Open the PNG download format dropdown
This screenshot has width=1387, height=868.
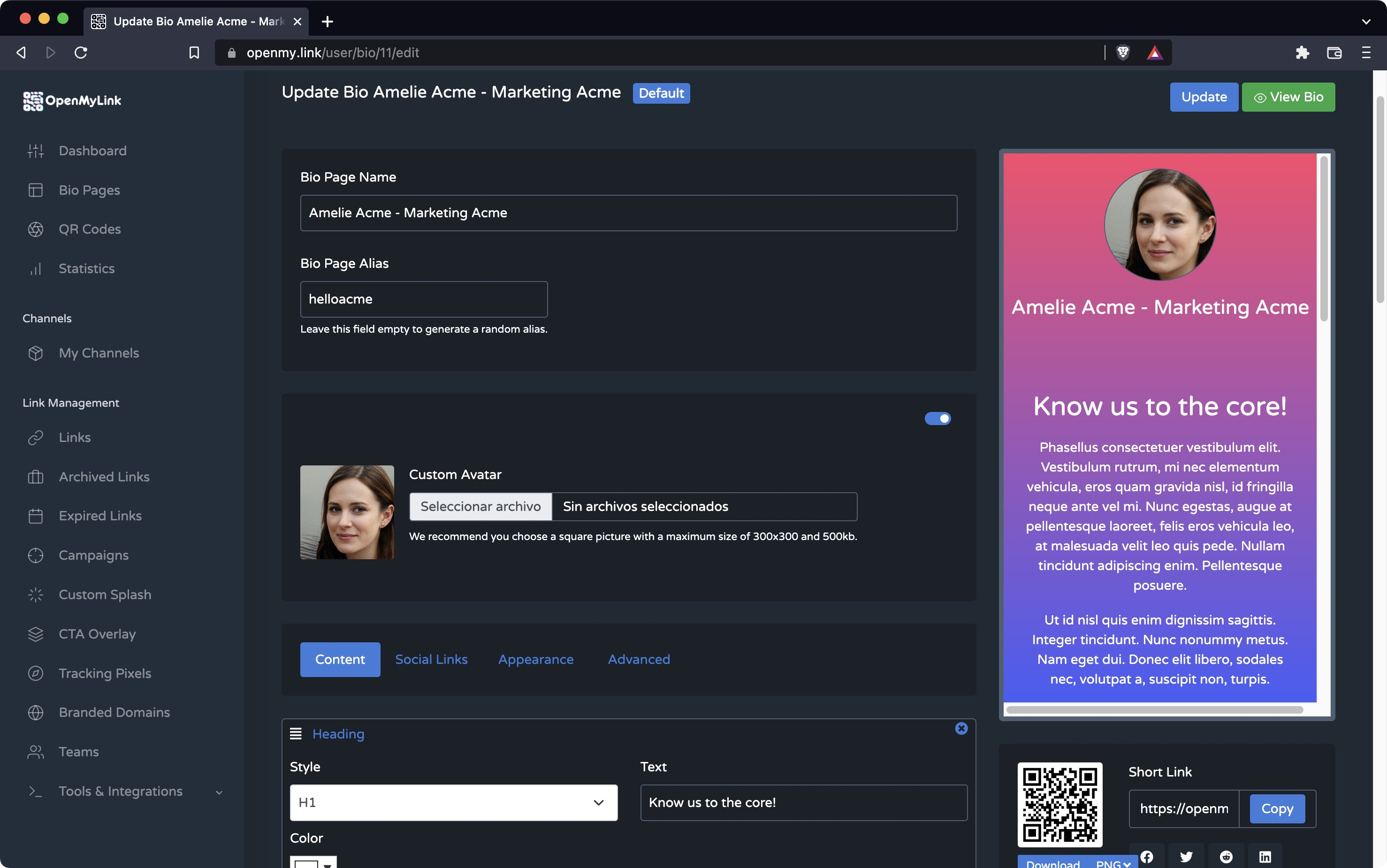pos(1113,863)
